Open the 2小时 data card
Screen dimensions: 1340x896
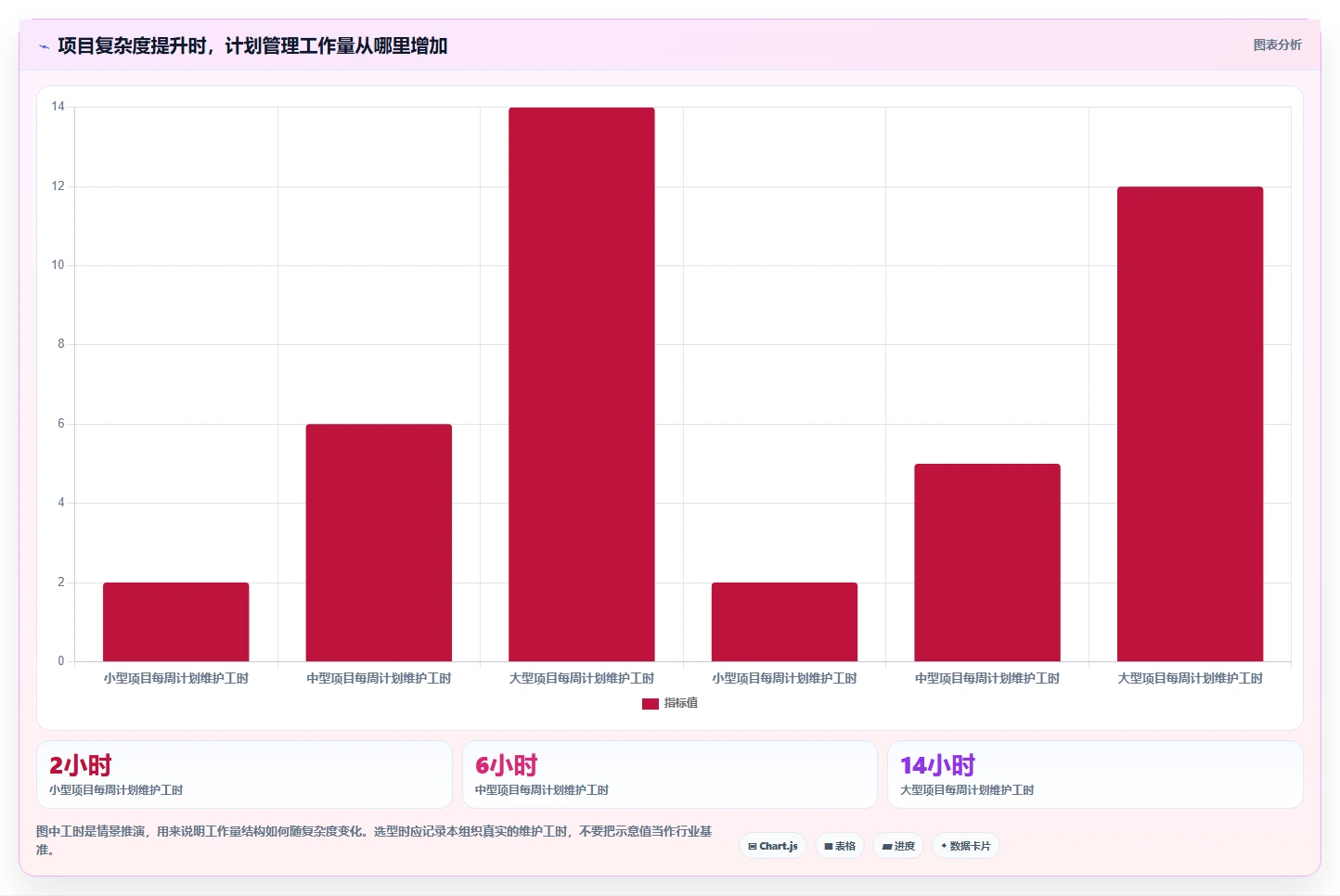[x=244, y=774]
